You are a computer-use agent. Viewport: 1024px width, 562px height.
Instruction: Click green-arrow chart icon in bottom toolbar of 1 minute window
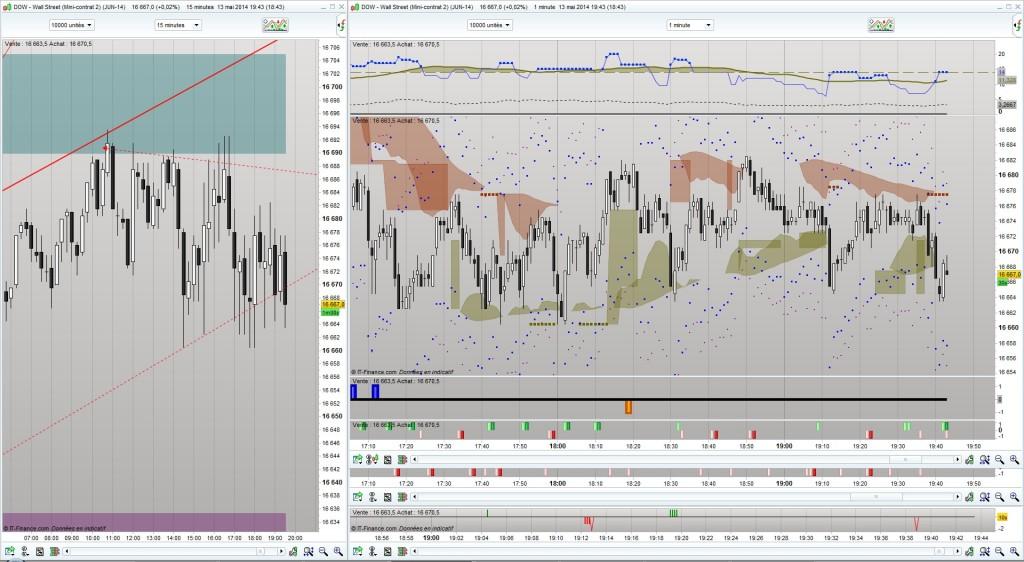pyautogui.click(x=358, y=552)
